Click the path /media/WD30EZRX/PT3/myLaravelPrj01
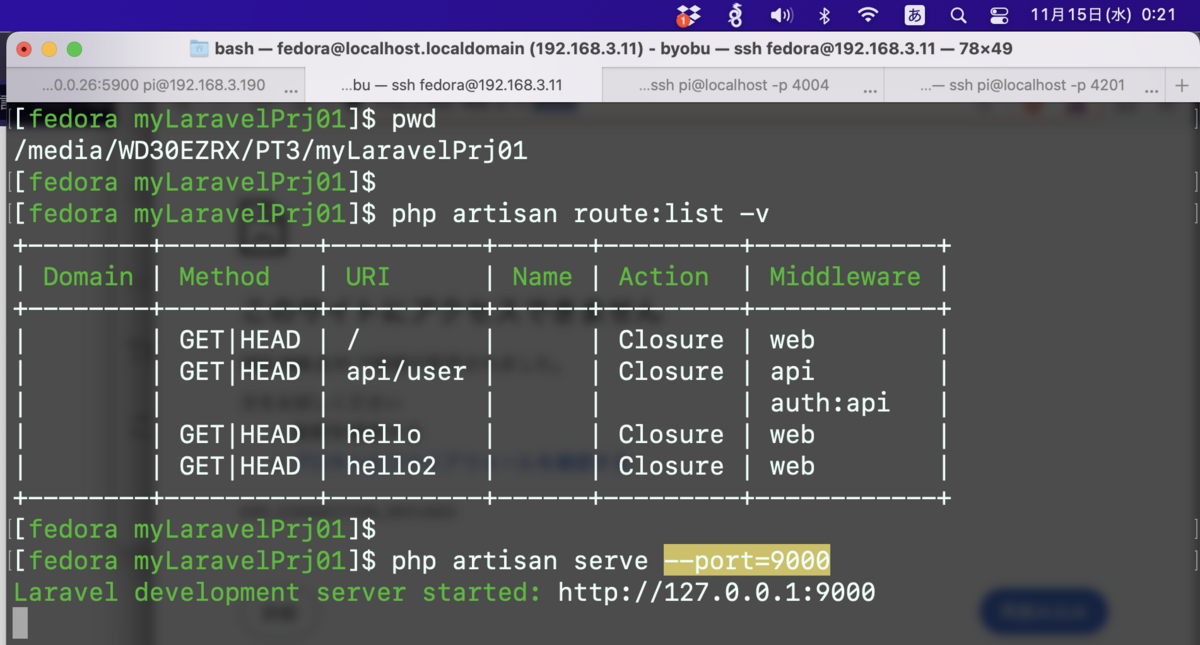This screenshot has width=1200, height=645. tap(270, 152)
